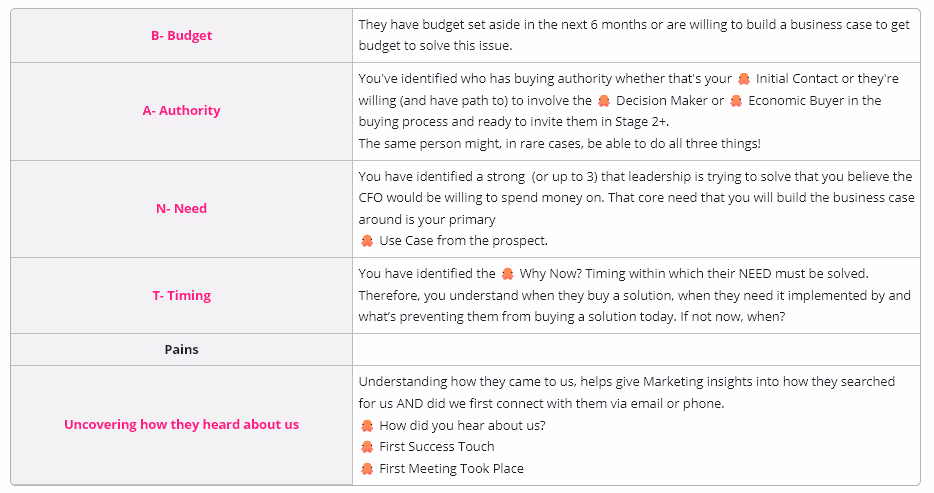Click the empty cell beside Pains

click(636, 350)
